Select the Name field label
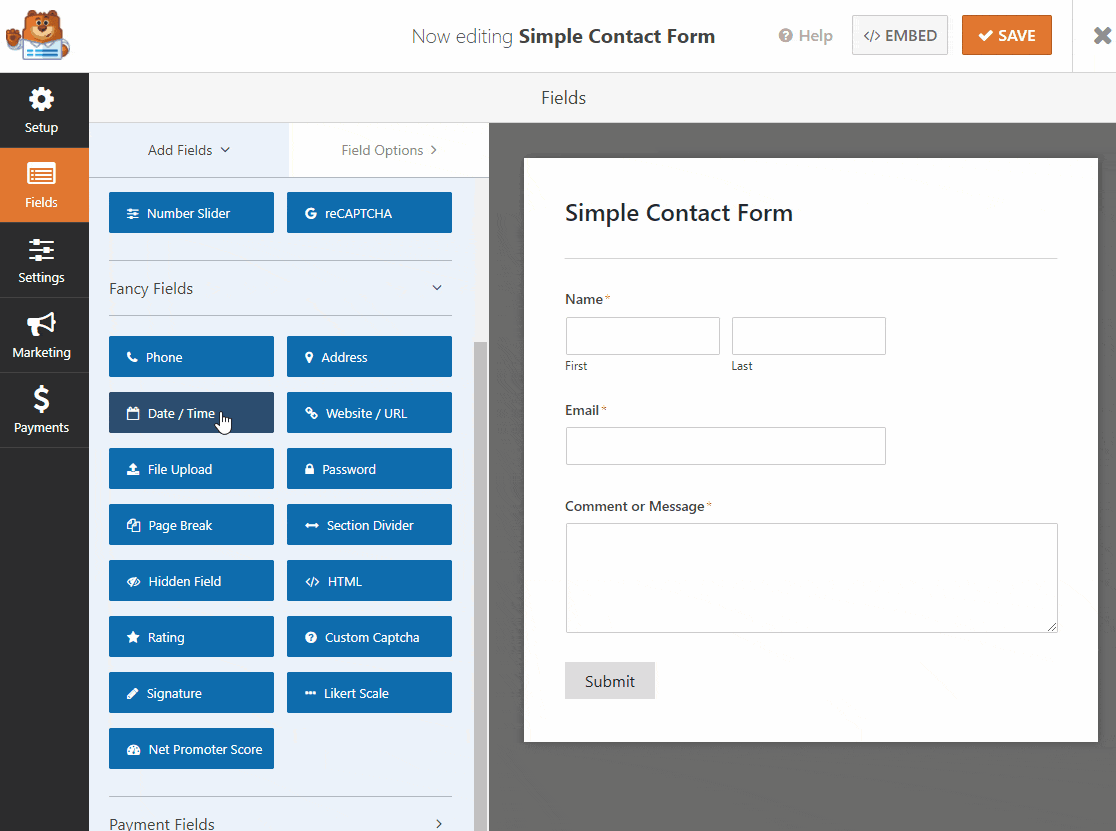 (584, 300)
